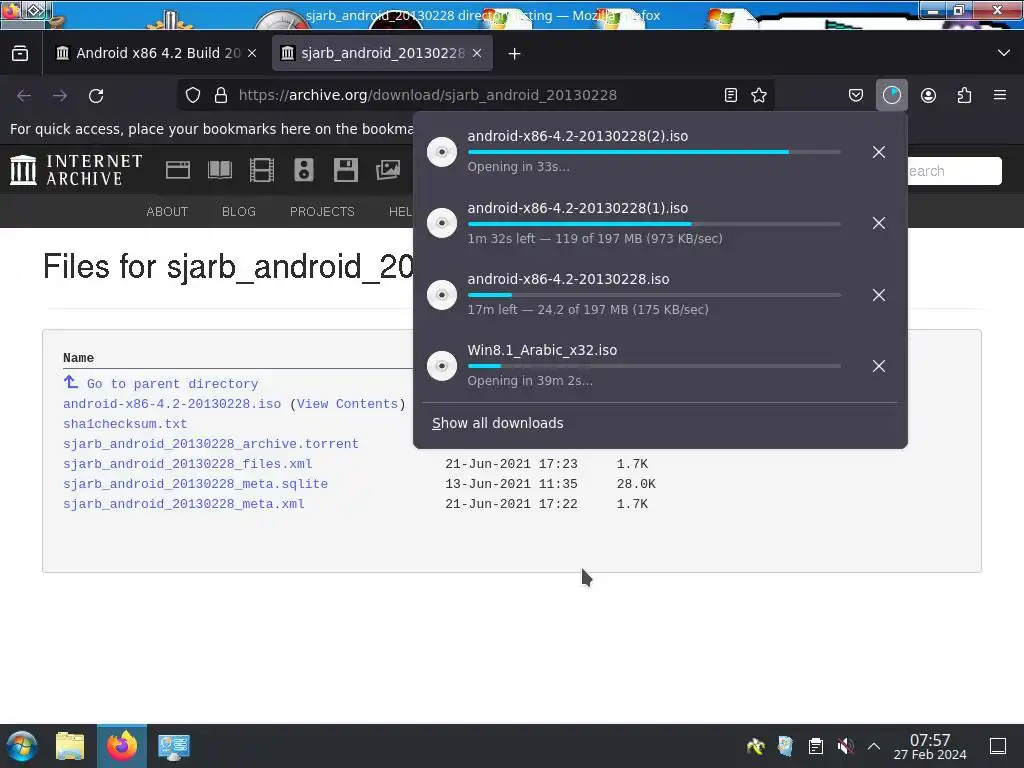This screenshot has width=1024, height=768.
Task: Open sjarb_android_20130228_files.xml link
Action: (187, 464)
